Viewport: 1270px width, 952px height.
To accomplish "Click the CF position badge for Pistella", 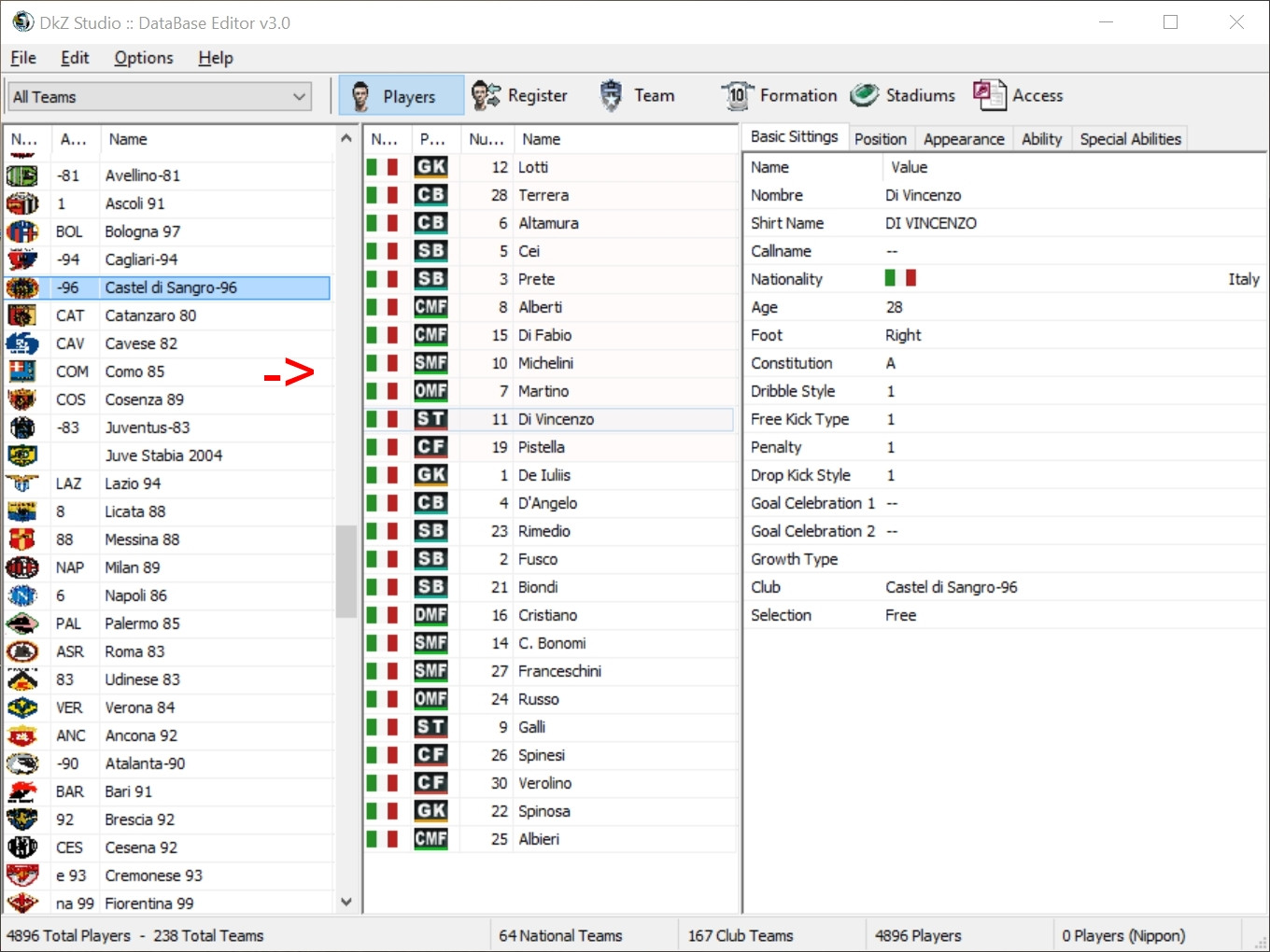I will 431,447.
